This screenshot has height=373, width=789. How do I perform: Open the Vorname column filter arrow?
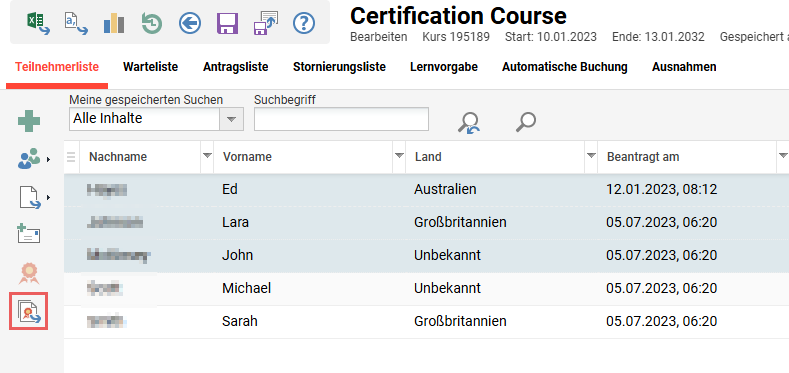(x=399, y=156)
